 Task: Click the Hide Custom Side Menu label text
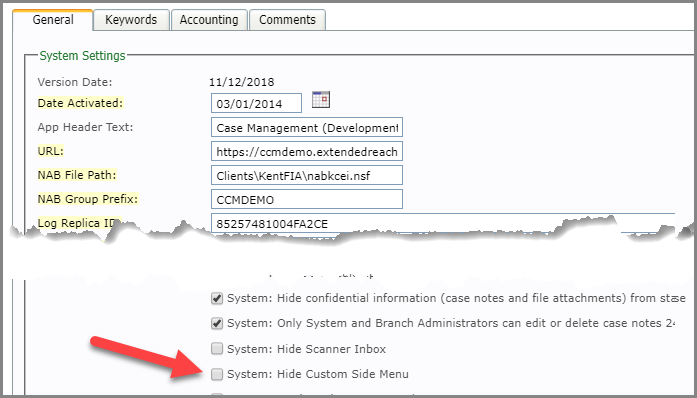pos(318,374)
